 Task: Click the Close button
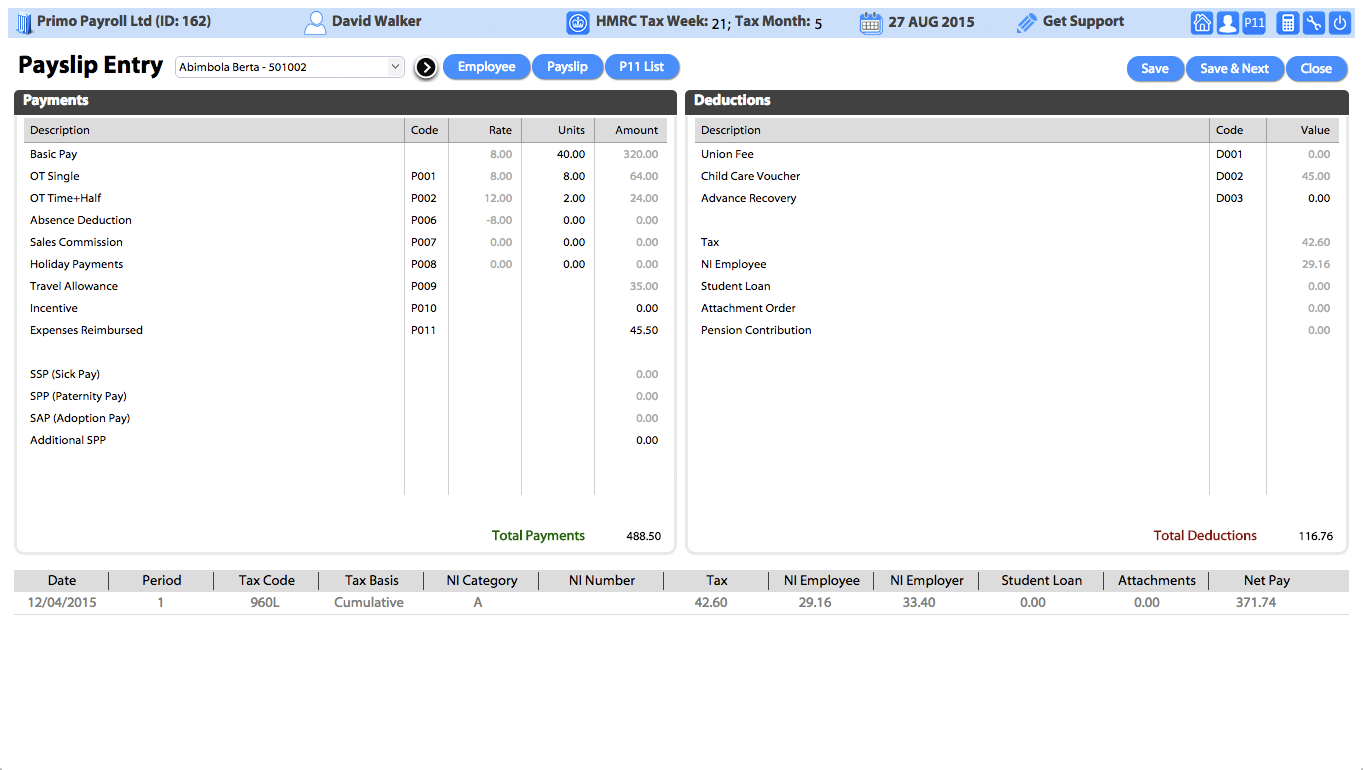pos(1316,69)
